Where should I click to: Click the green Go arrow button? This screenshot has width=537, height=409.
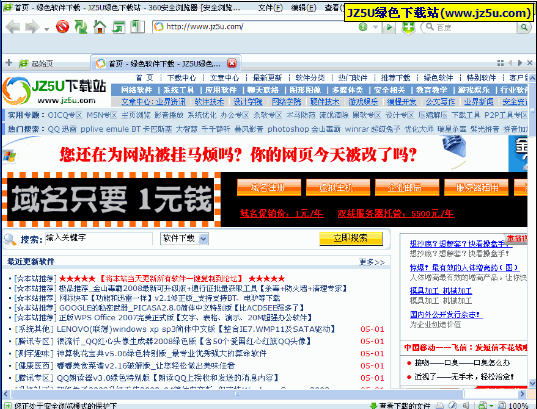click(x=389, y=27)
